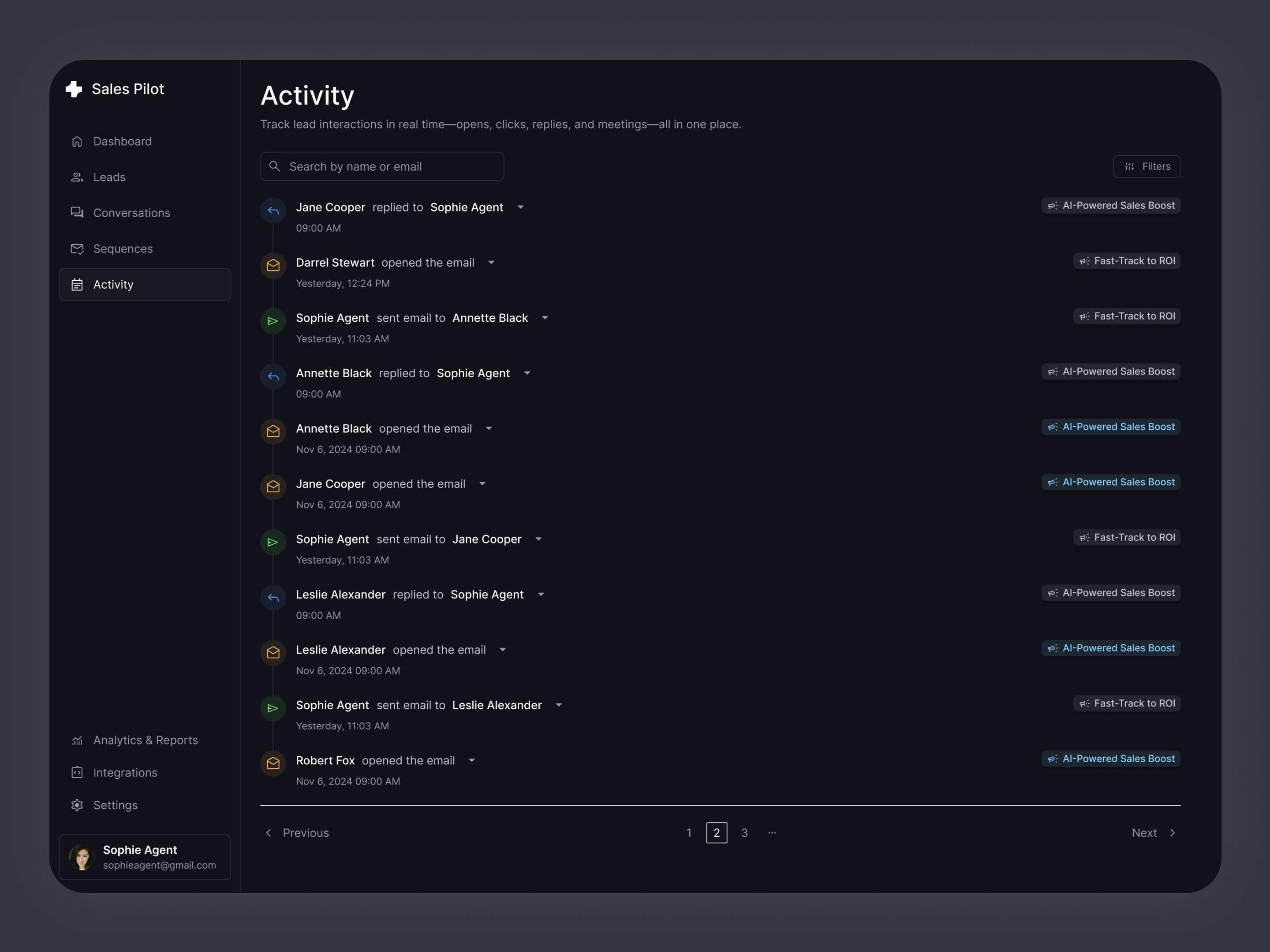
Task: Open the Leads page from sidebar
Action: pyautogui.click(x=109, y=177)
